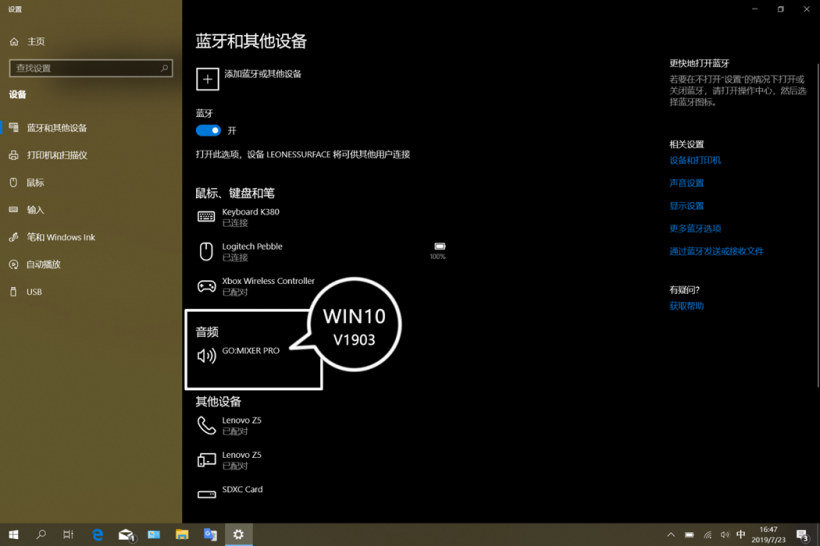Screen dimensions: 820x546
Task: Click the gamepad icon for Xbox controller
Action: [x=207, y=286]
